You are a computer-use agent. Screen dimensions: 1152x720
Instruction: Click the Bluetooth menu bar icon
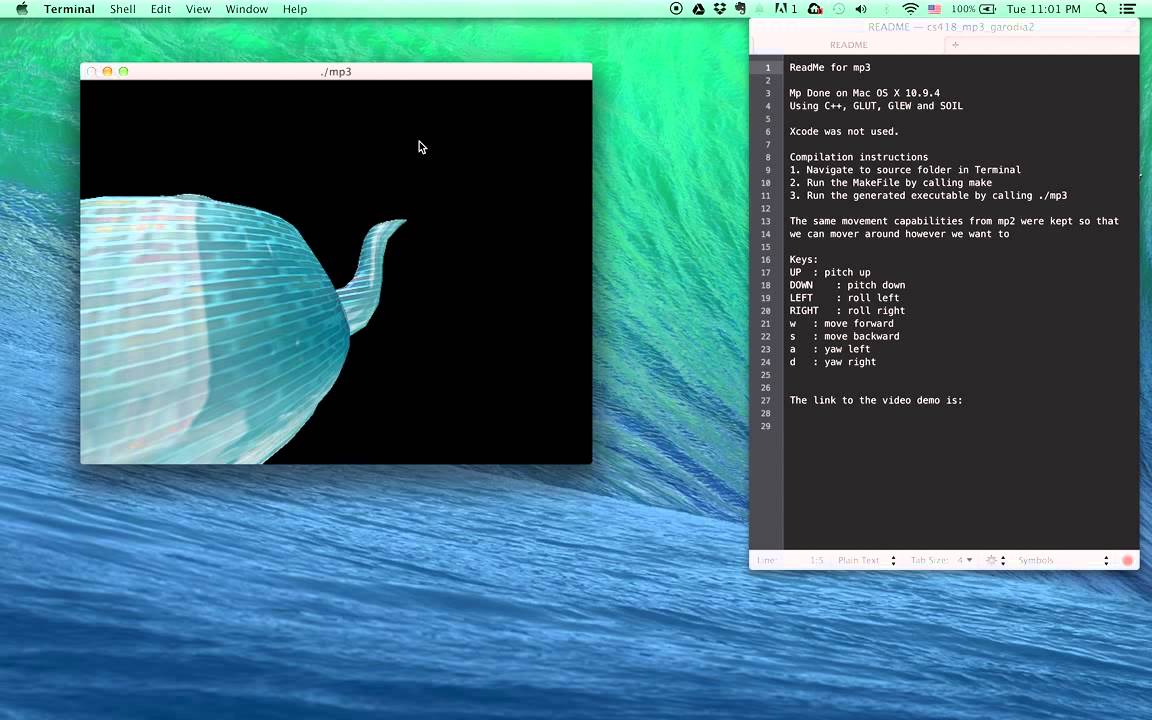886,9
